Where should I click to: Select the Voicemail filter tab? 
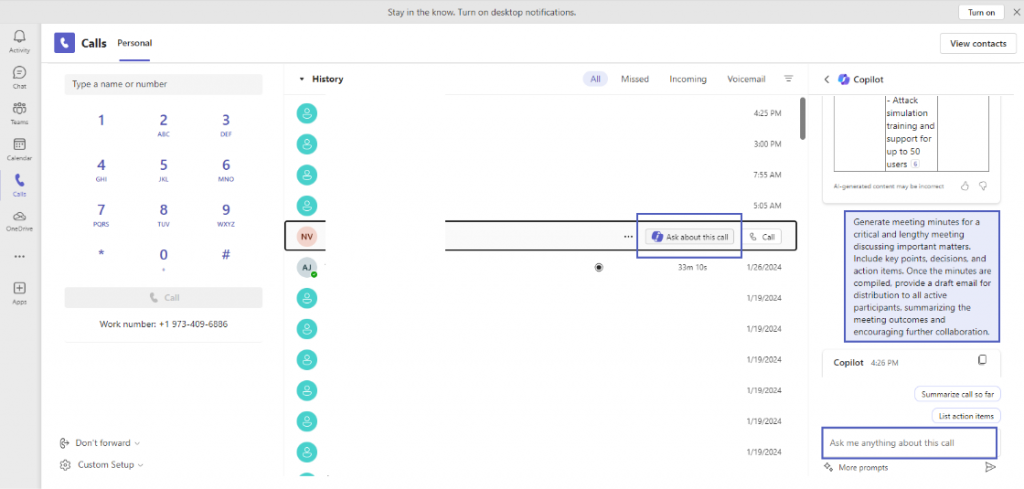click(746, 79)
